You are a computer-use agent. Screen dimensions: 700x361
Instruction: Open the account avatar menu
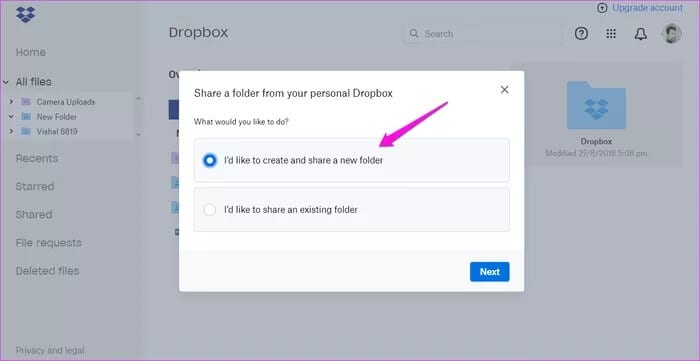(671, 33)
